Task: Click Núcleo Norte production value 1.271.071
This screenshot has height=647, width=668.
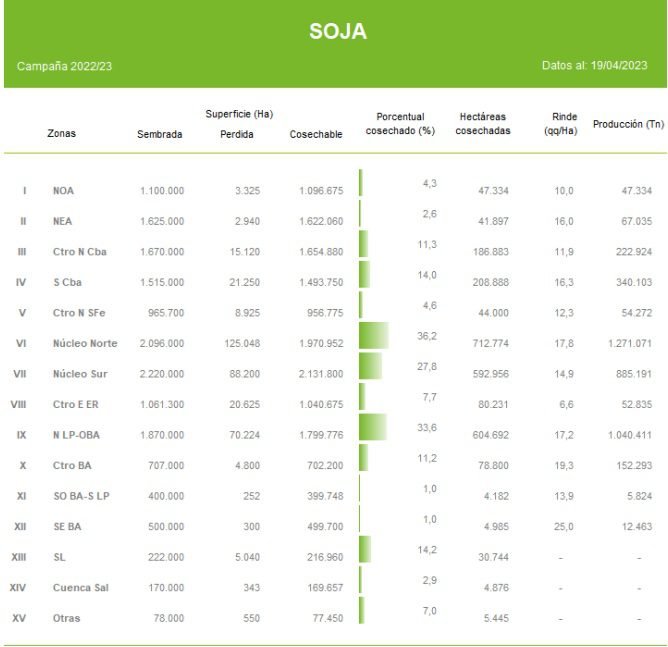Action: click(628, 344)
